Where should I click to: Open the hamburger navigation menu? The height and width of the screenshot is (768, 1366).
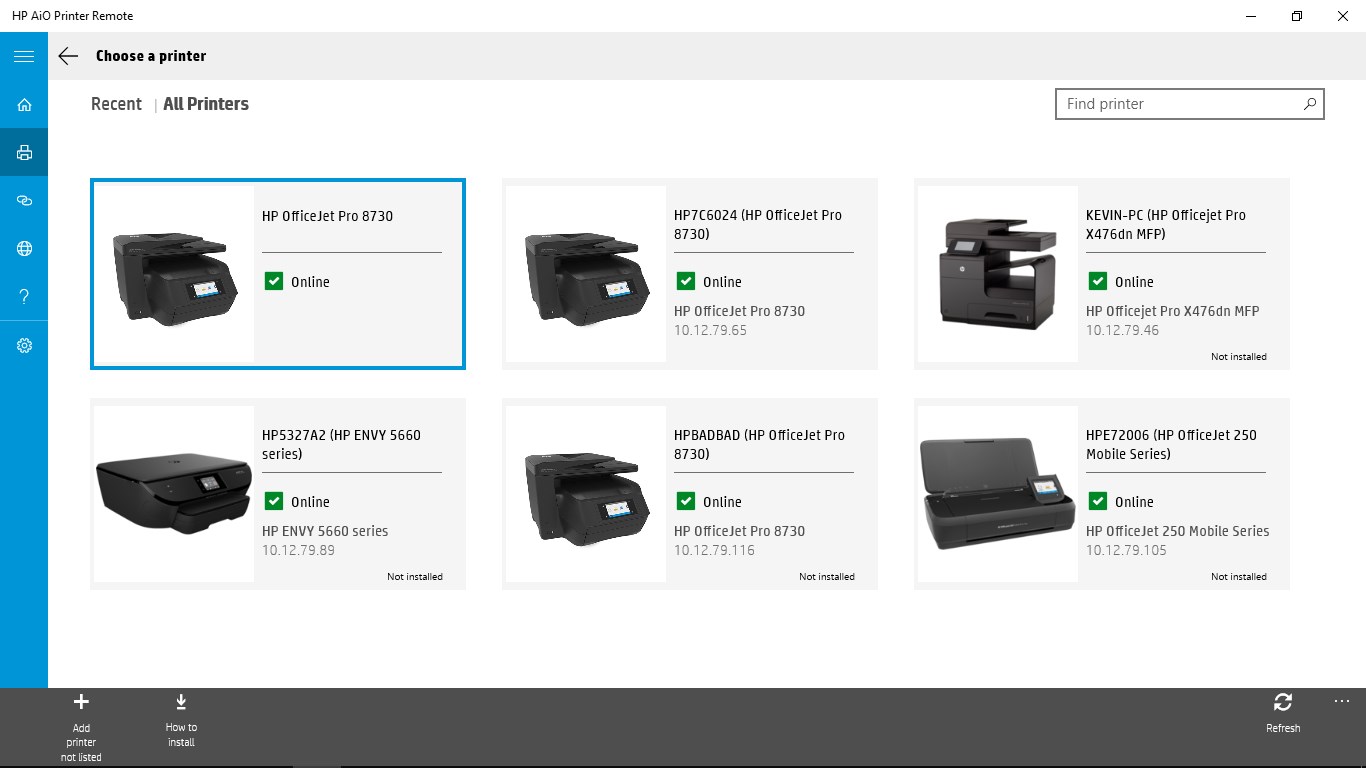[24, 56]
